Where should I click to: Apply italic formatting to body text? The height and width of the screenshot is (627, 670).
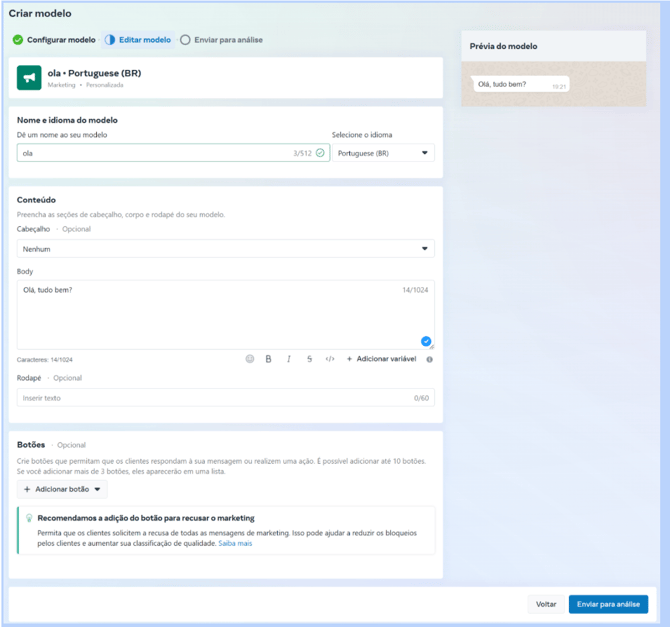tap(289, 359)
